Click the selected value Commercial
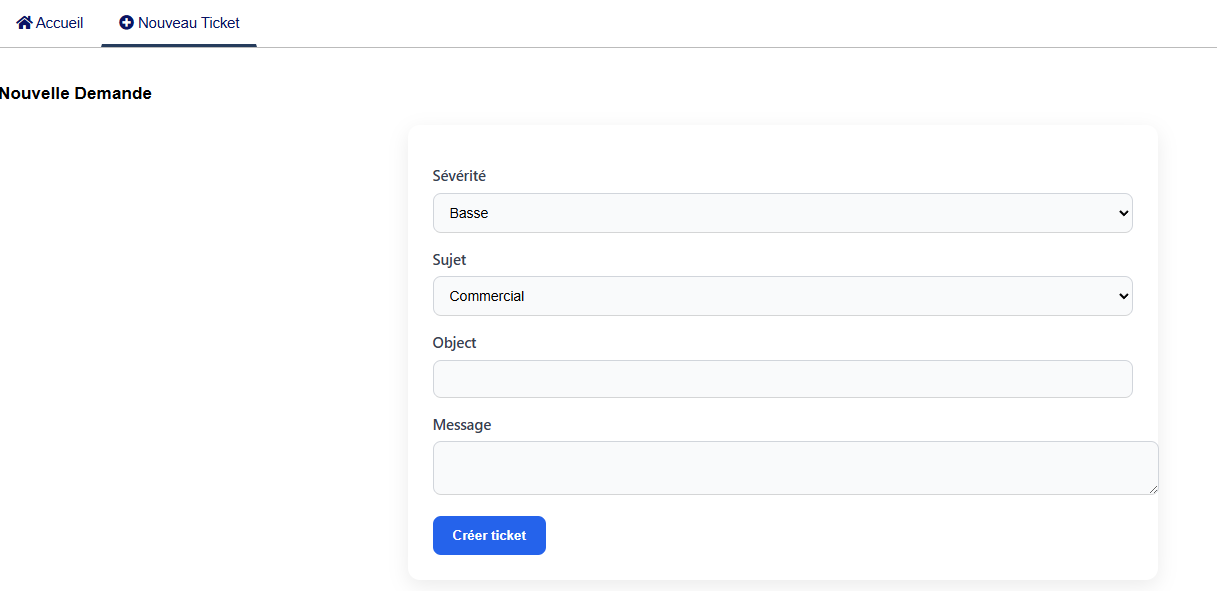The image size is (1217, 591). point(487,296)
